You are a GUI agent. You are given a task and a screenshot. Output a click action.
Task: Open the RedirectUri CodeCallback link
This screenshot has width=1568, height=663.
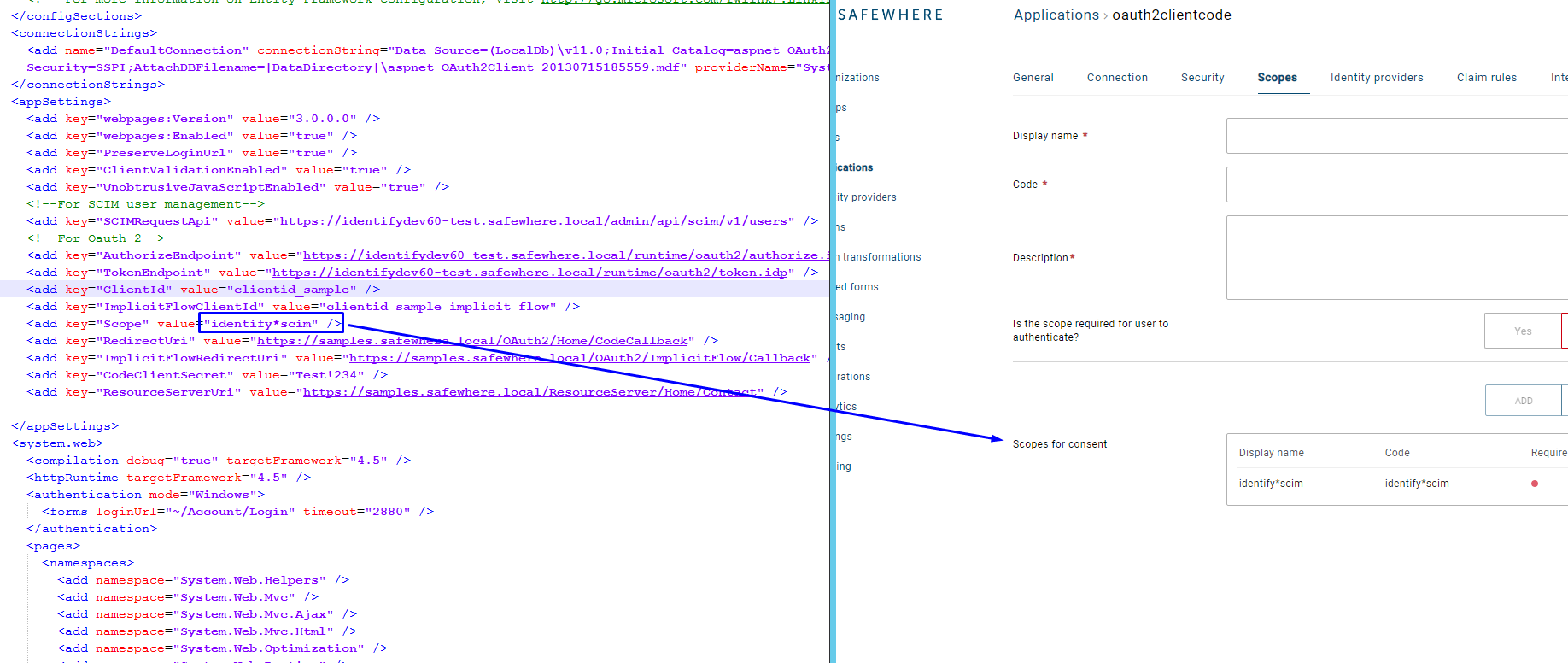tap(472, 341)
